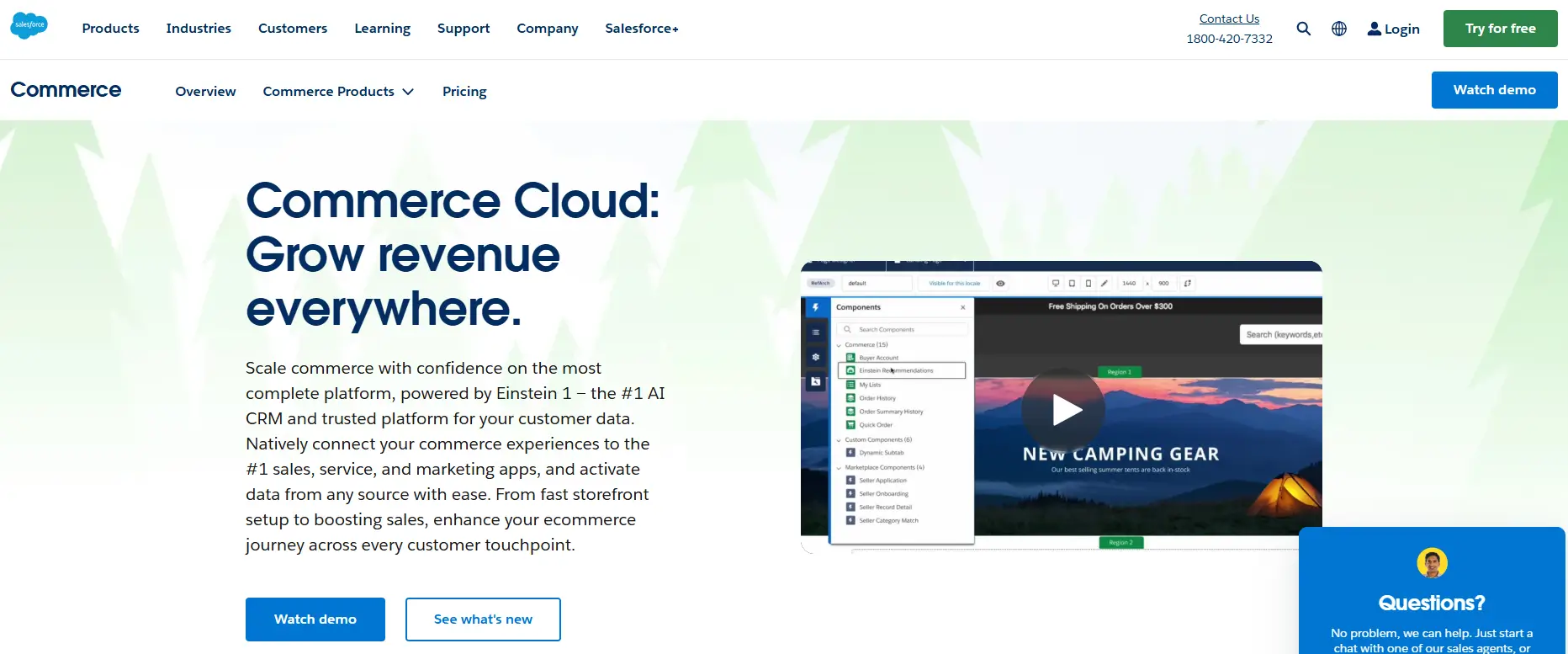Image resolution: width=1568 pixels, height=654 pixels.
Task: Click the See what's new button
Action: [483, 619]
